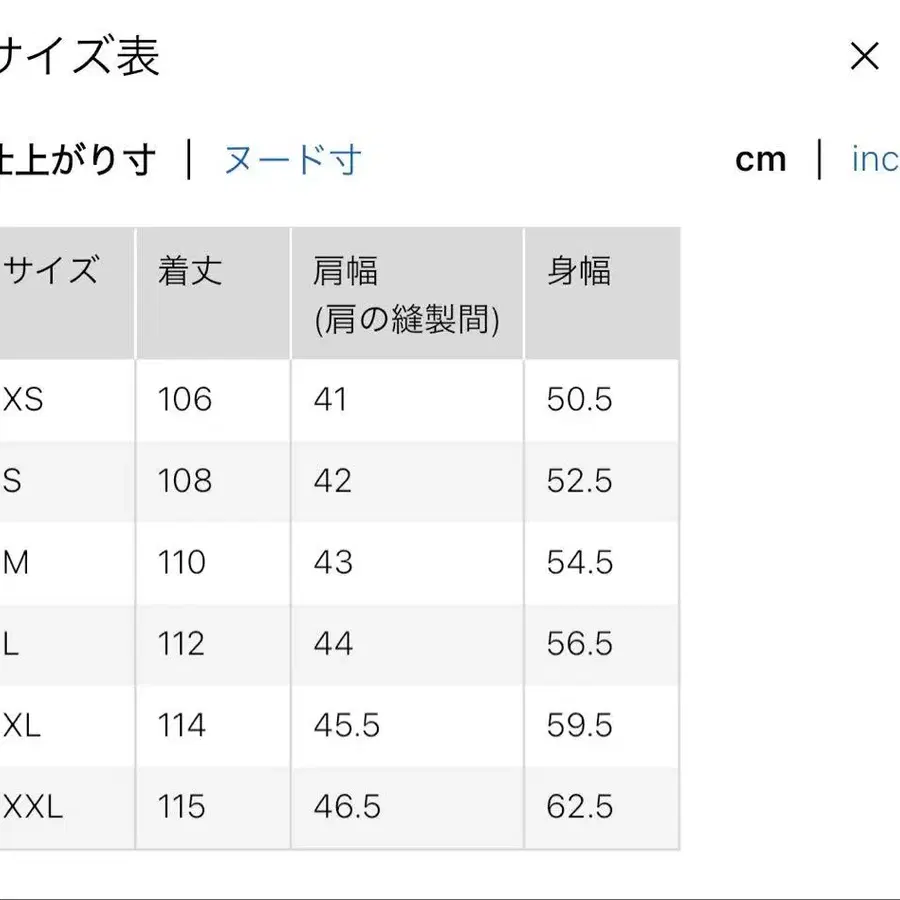Screen dimensions: 900x900
Task: Select the cm unit option
Action: pos(762,159)
